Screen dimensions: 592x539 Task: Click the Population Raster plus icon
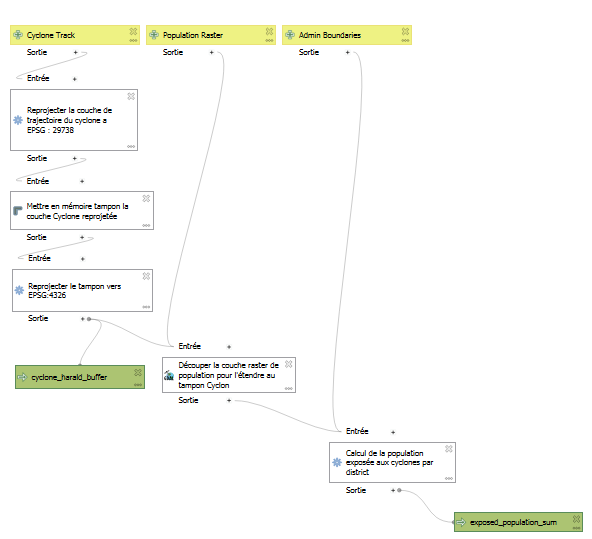pyautogui.click(x=154, y=35)
